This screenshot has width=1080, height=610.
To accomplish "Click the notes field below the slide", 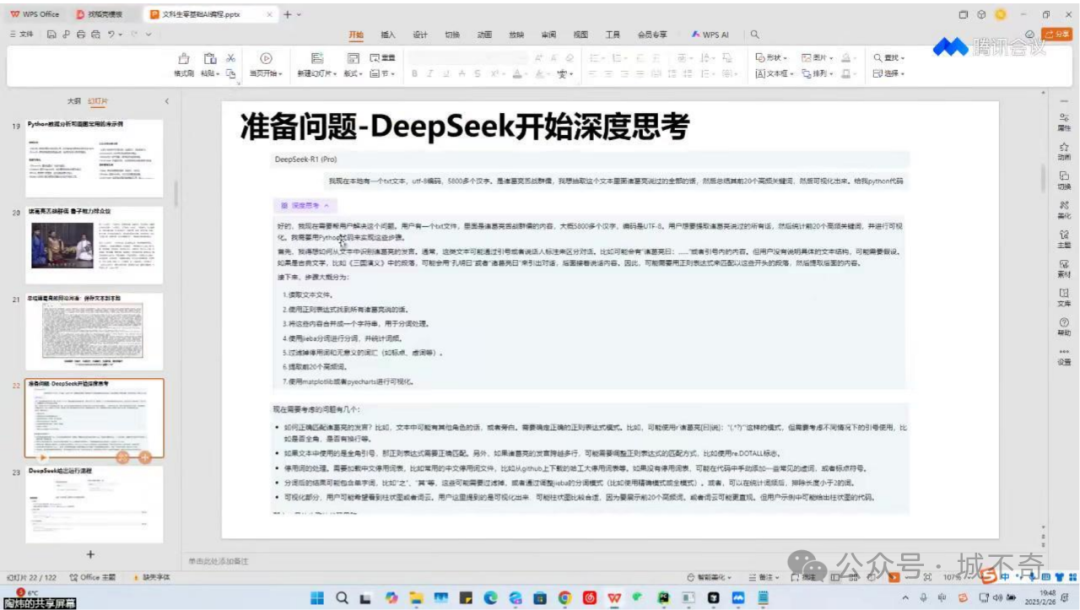I will click(613, 561).
